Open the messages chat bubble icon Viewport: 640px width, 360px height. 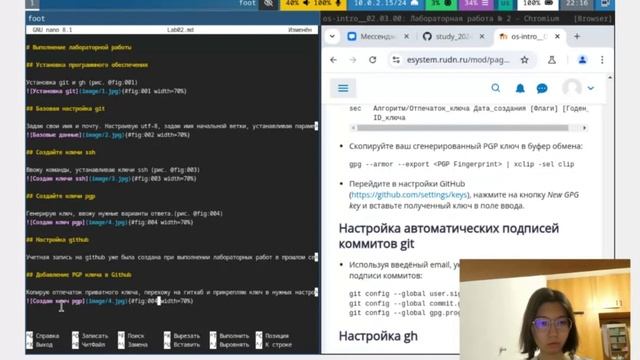coord(542,88)
